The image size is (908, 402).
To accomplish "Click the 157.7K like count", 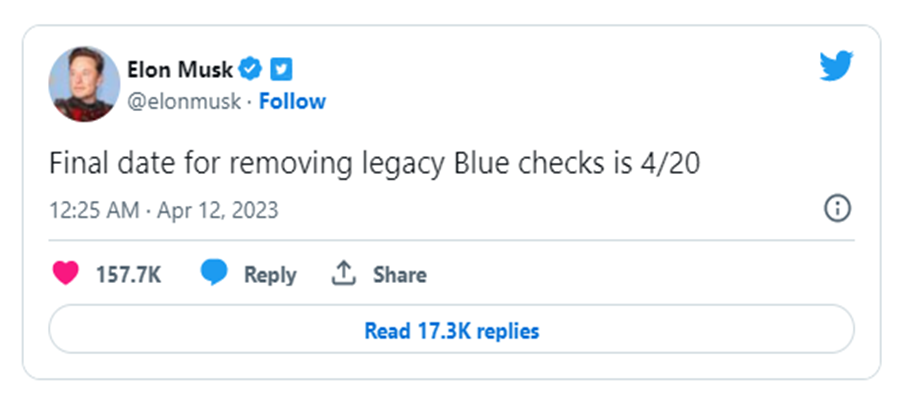I will tap(128, 275).
